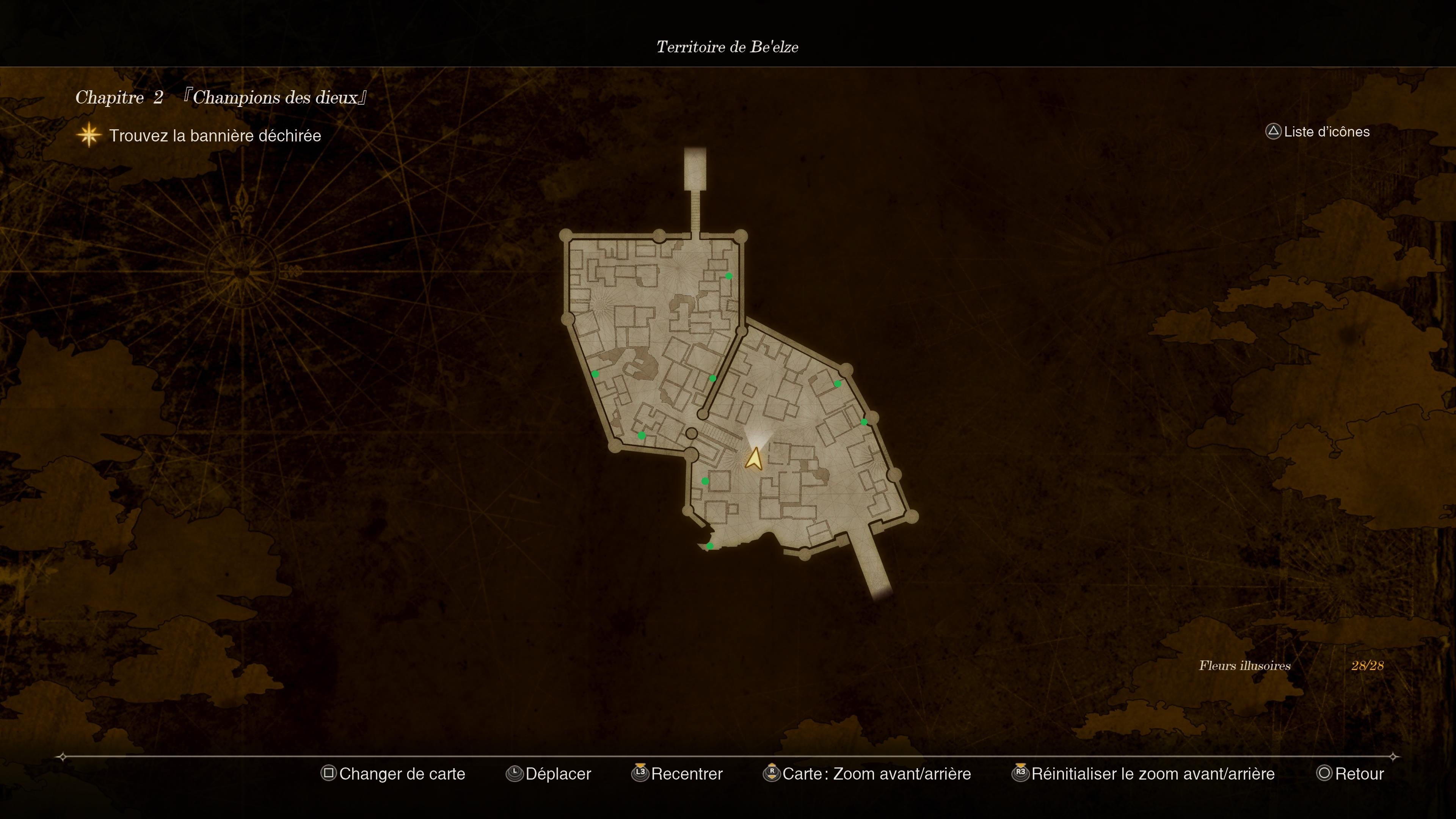Click the square icon beside Changer de carte

(x=328, y=773)
